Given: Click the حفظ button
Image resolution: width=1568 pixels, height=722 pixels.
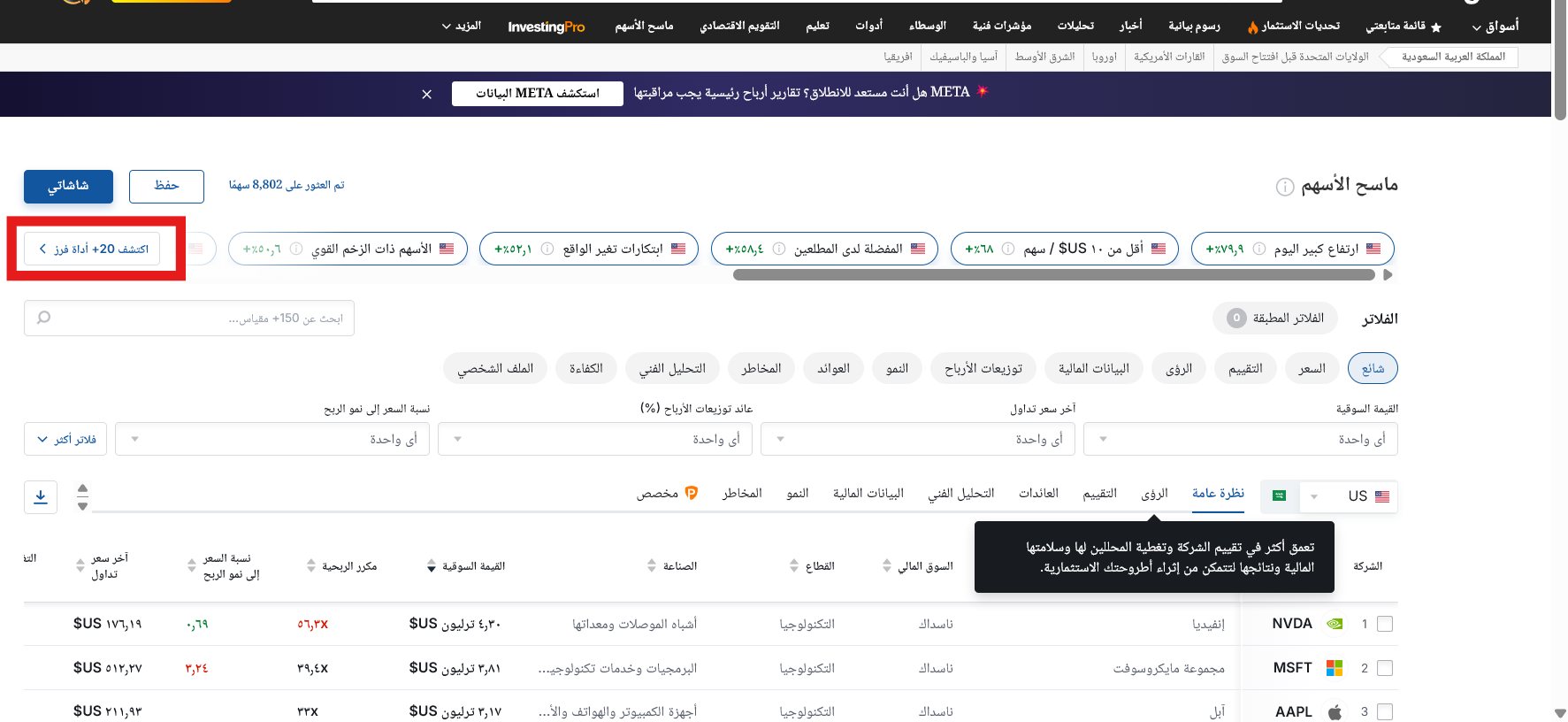Looking at the screenshot, I should (x=166, y=186).
